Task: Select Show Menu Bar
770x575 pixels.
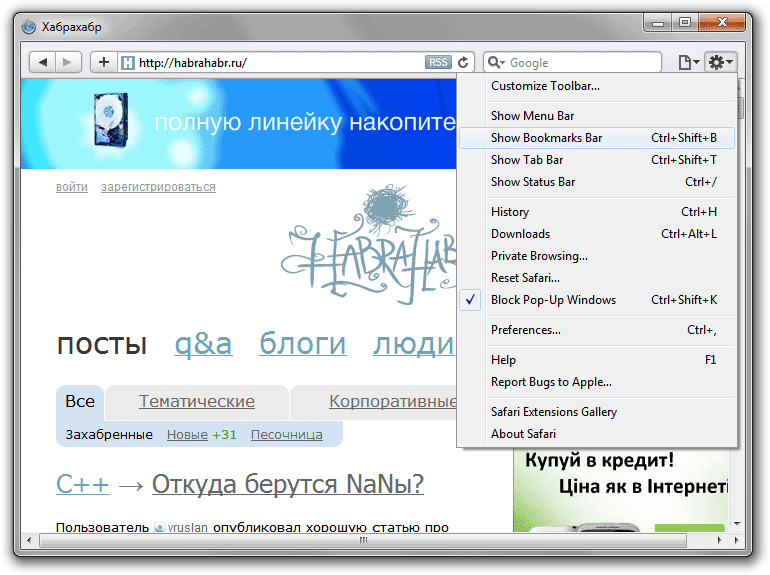Action: (x=597, y=116)
